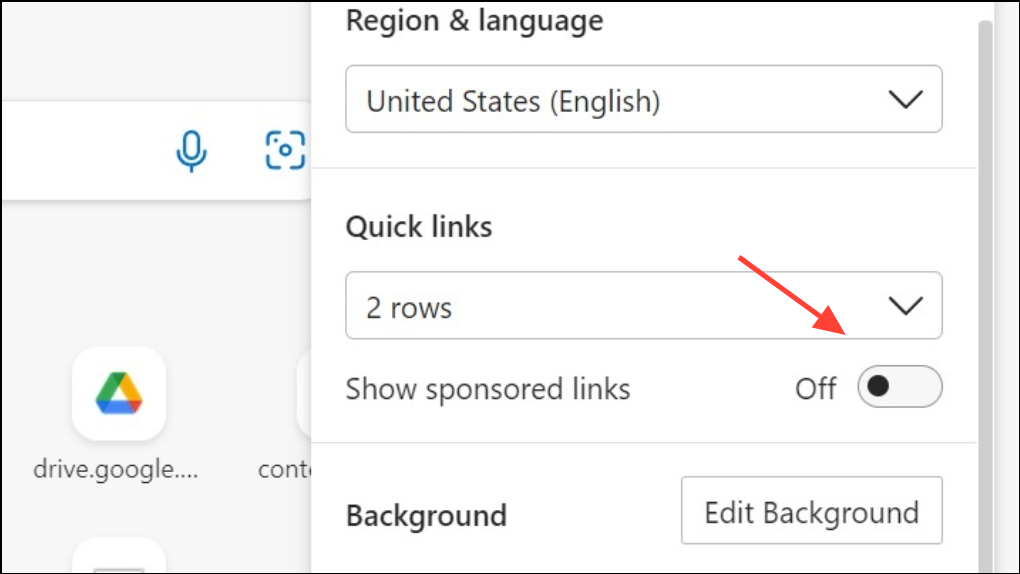
Task: Expand the Quick links "2 rows" dropdown
Action: pos(643,306)
